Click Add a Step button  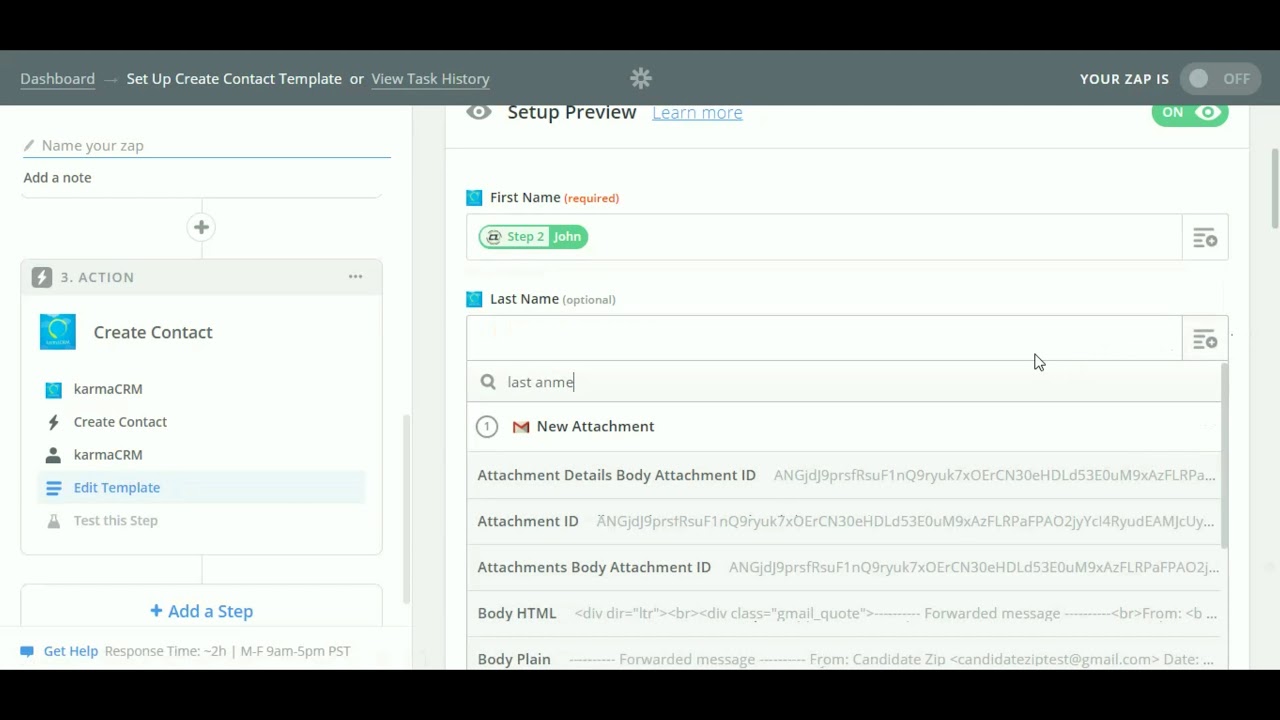(x=201, y=611)
